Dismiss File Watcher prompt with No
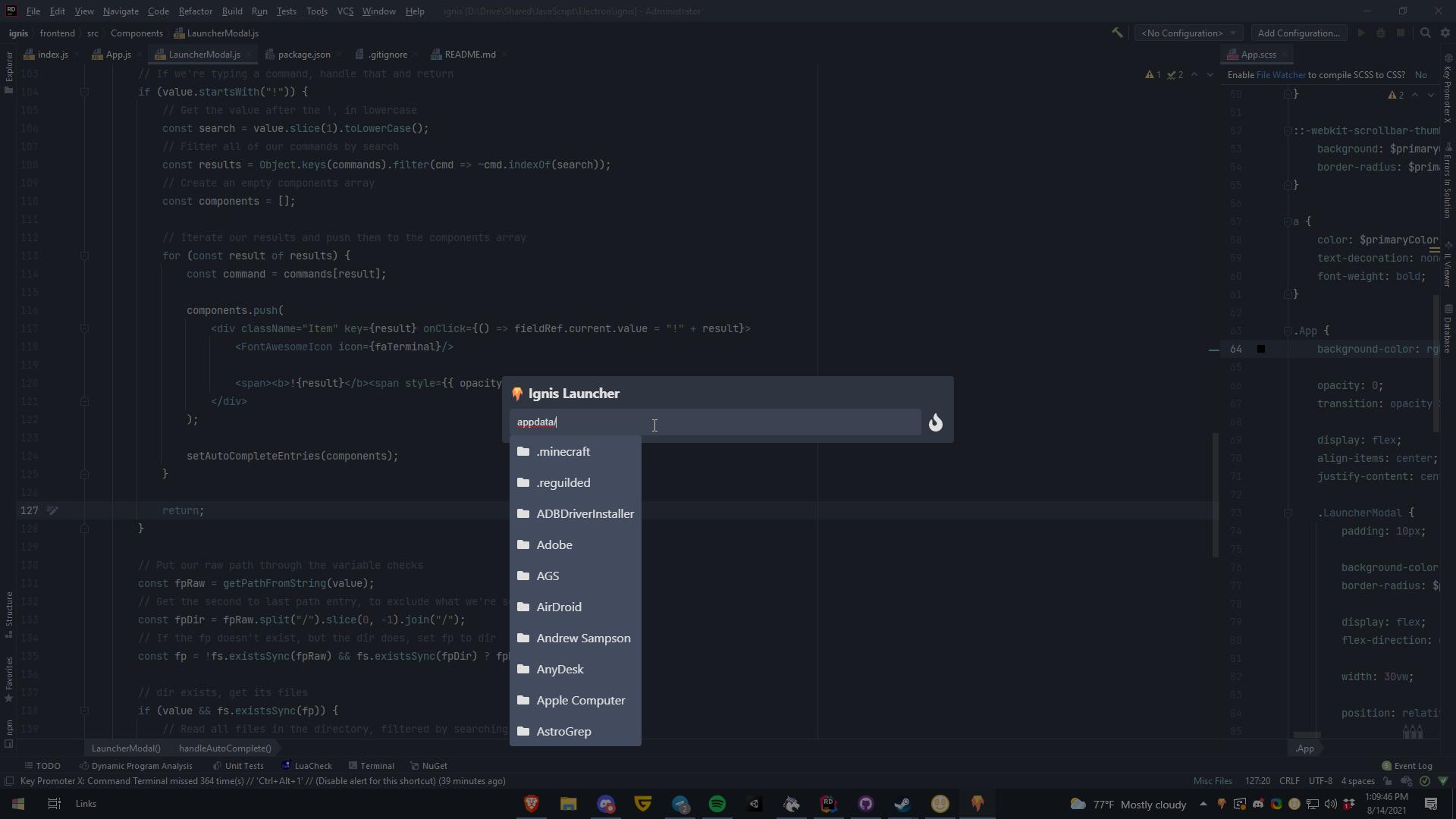This screenshot has height=819, width=1456. [1421, 75]
